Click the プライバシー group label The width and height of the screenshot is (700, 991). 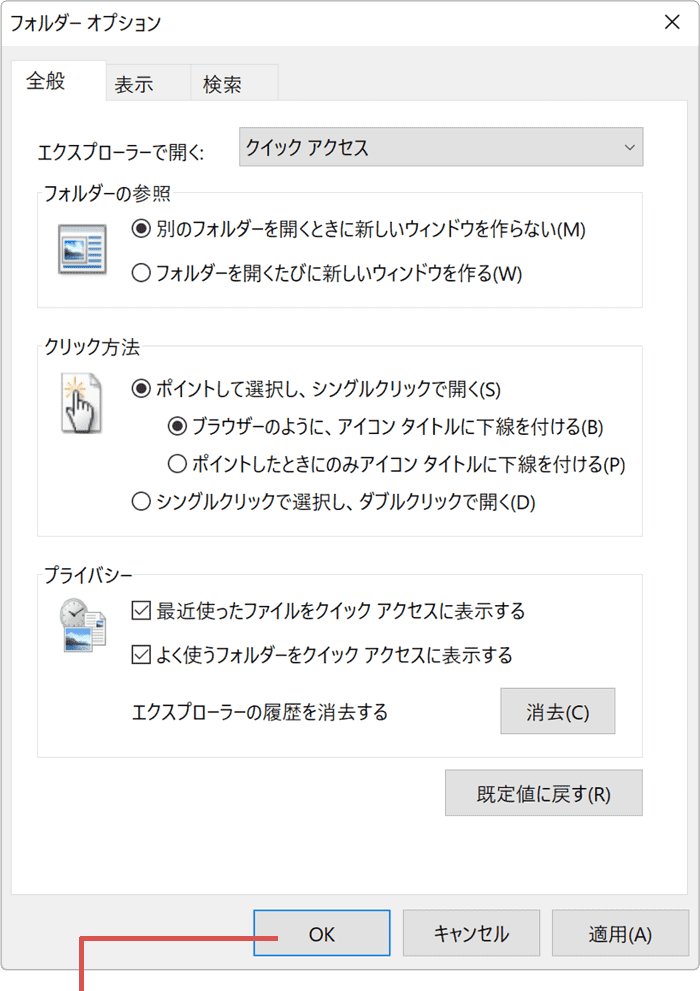tap(88, 575)
